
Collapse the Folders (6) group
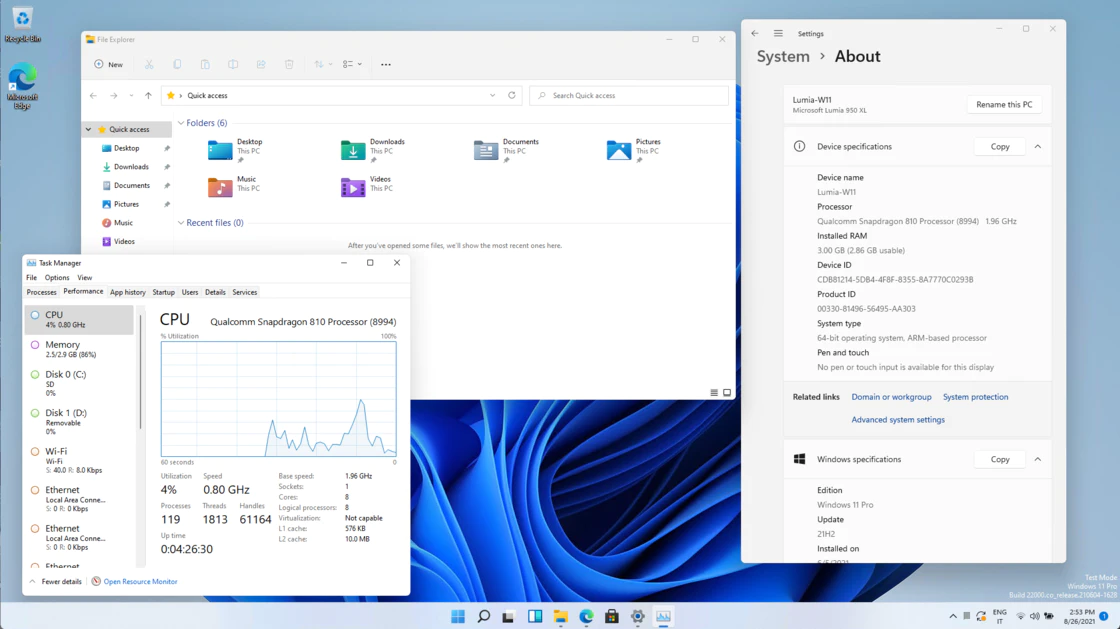tap(181, 123)
